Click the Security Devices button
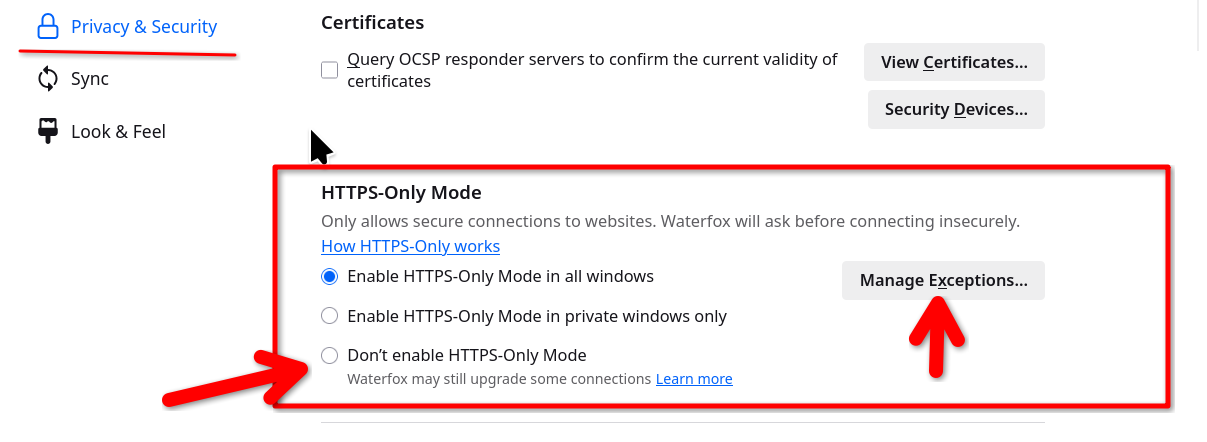The image size is (1207, 442). tap(956, 109)
